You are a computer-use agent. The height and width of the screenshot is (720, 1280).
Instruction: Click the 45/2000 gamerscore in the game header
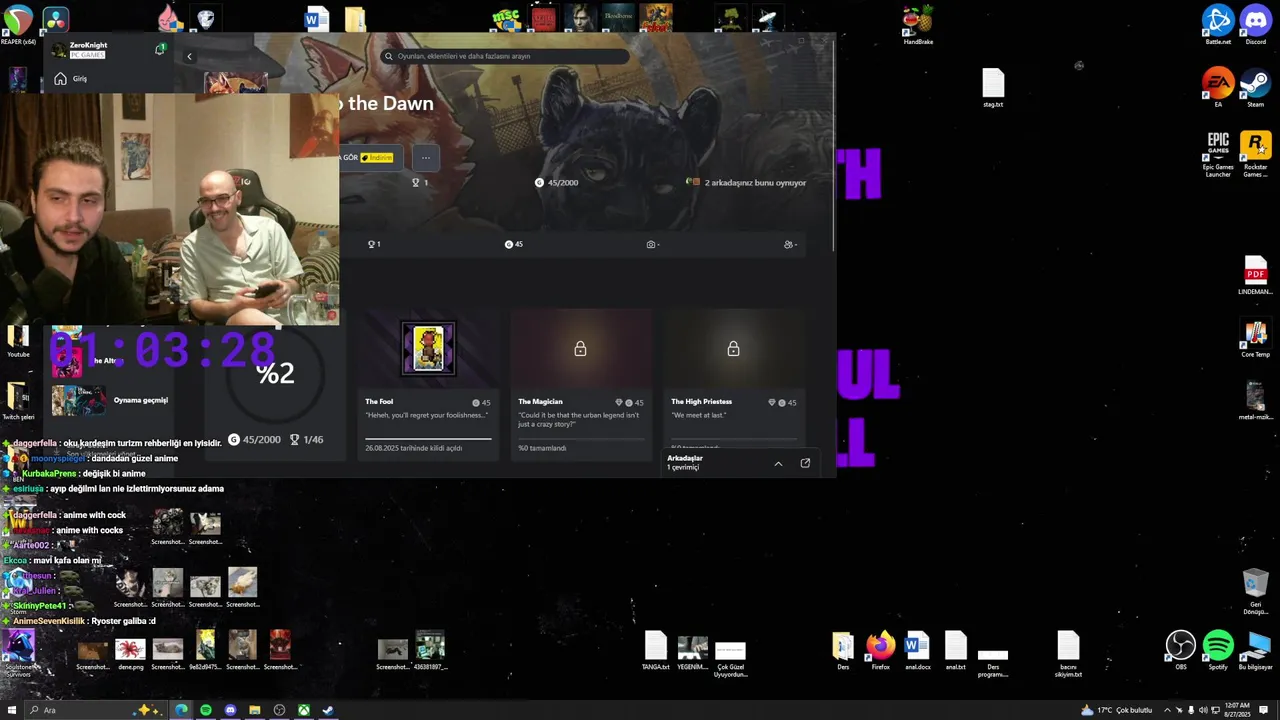(556, 183)
